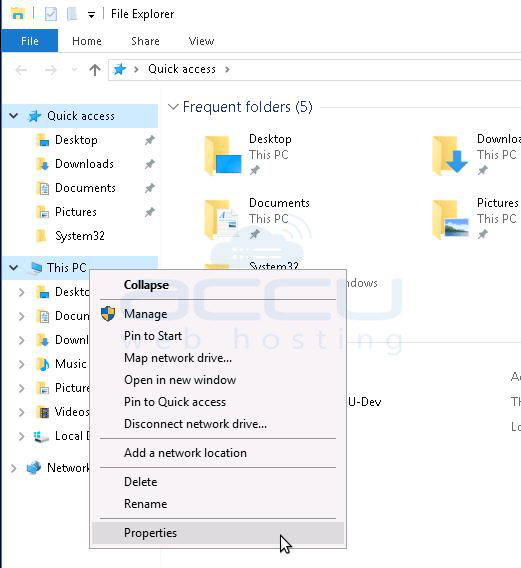
Task: Click the pin icon beside sidebar Desktop
Action: click(150, 140)
